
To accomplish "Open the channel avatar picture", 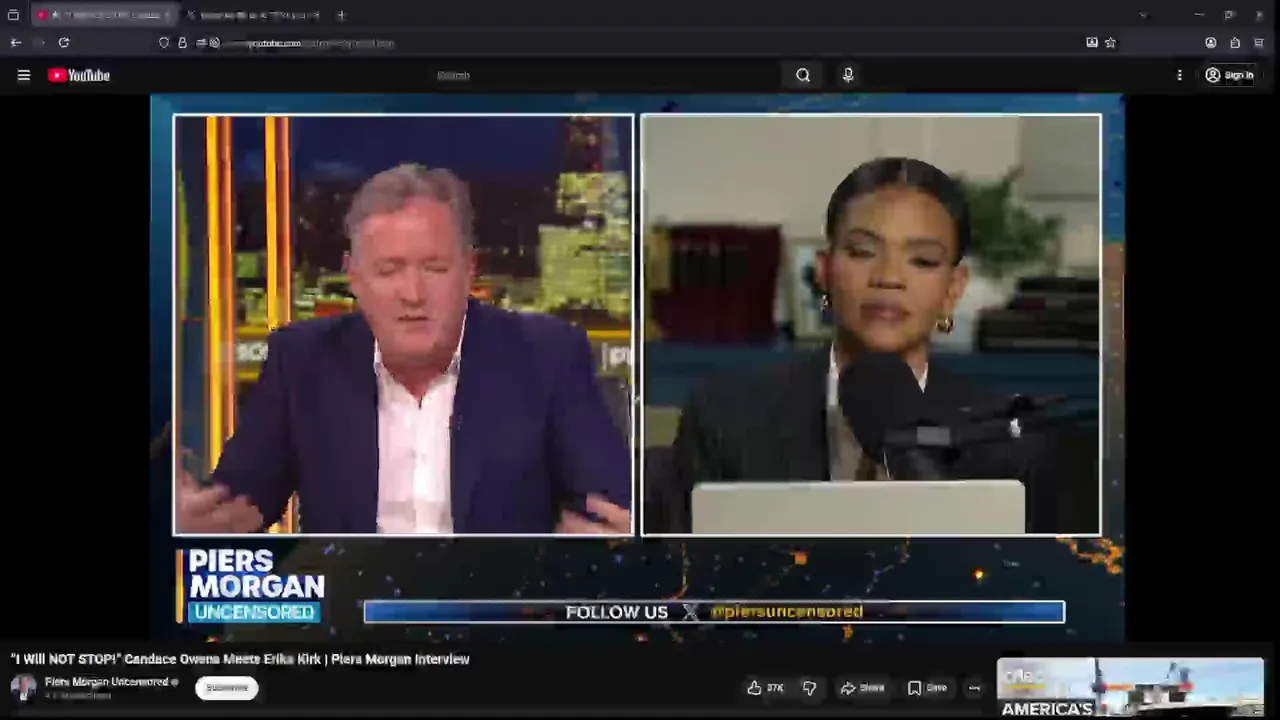I will click(23, 687).
